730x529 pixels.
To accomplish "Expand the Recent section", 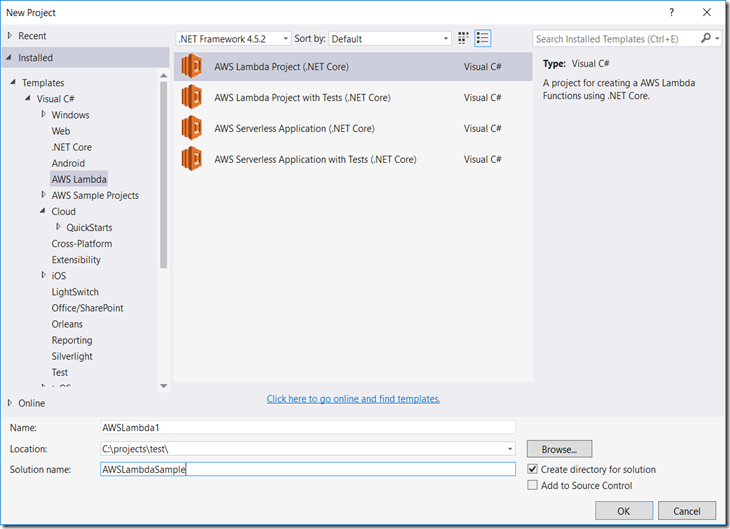I will tap(10, 35).
